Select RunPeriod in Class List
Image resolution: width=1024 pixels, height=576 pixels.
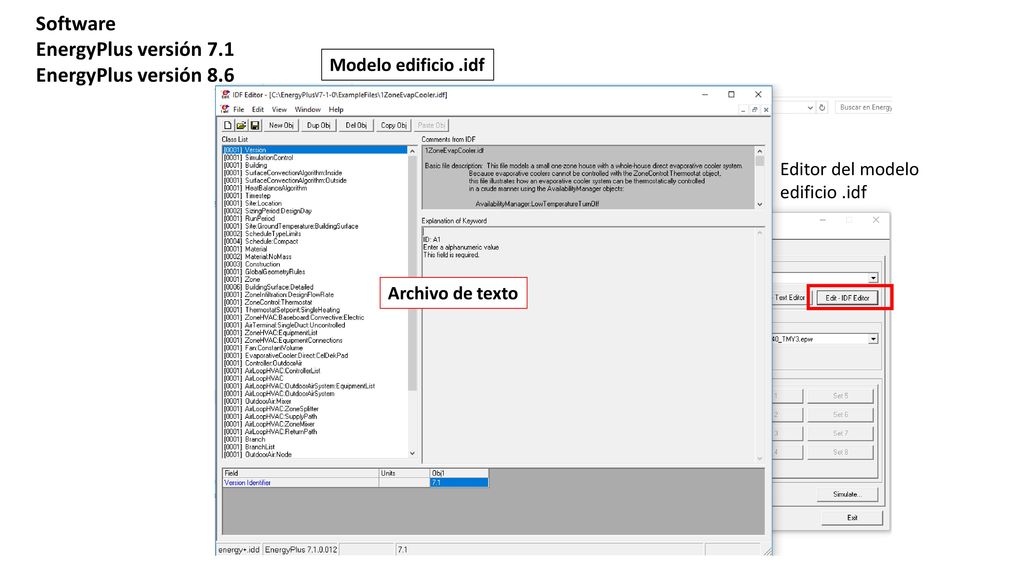(x=260, y=219)
